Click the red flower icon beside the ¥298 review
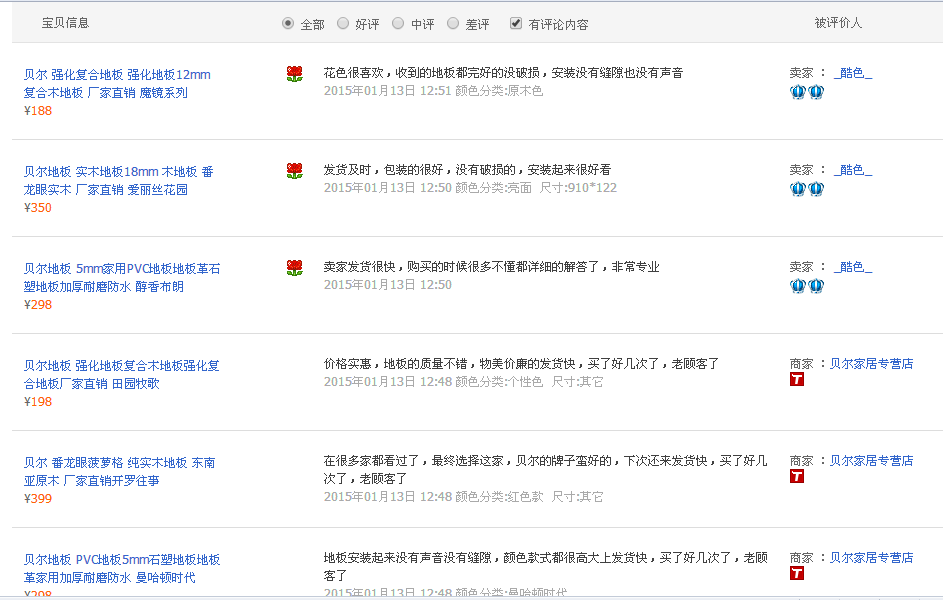The width and height of the screenshot is (943, 600). click(294, 268)
